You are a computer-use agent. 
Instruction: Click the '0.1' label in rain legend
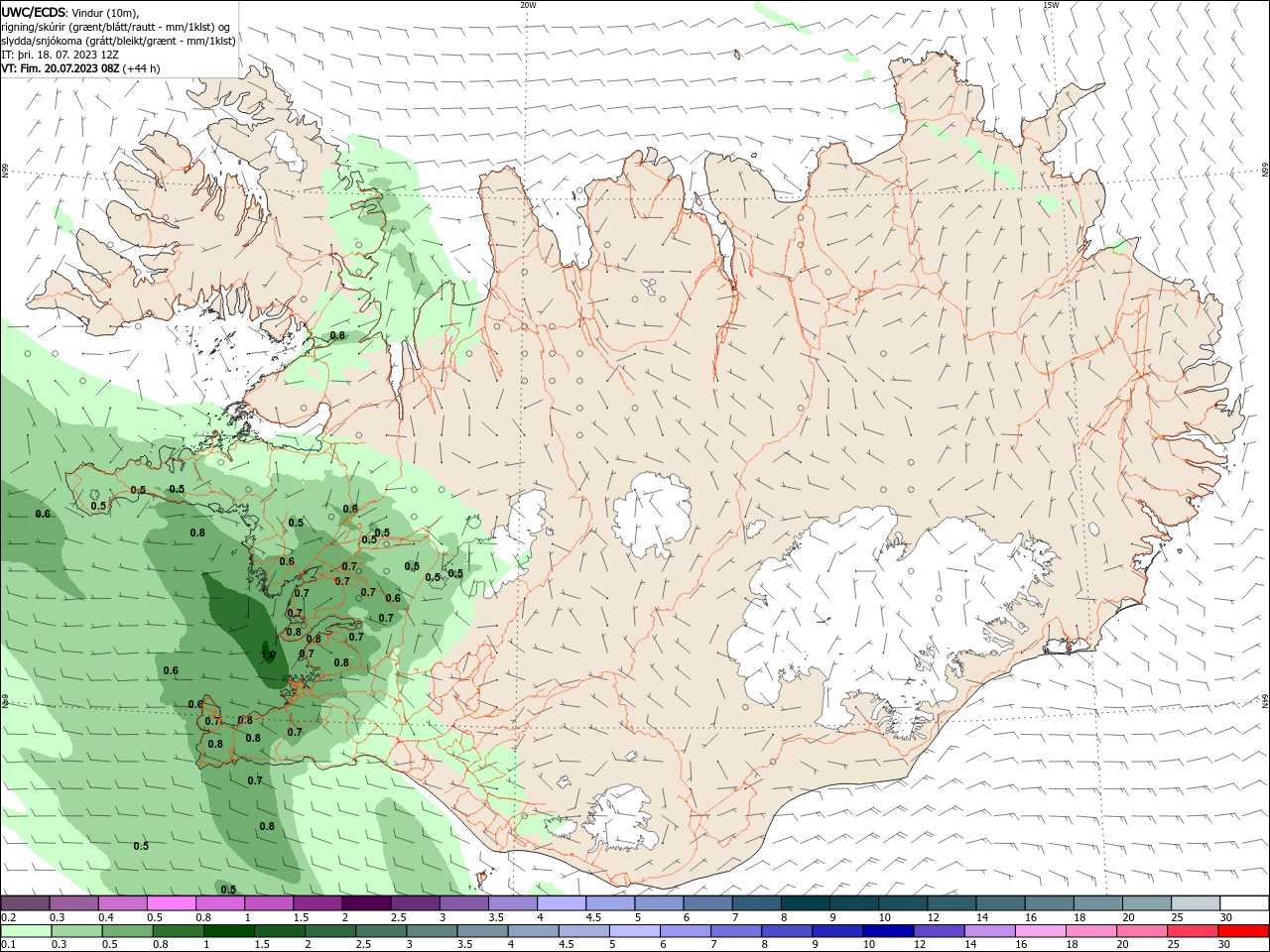(x=8, y=944)
